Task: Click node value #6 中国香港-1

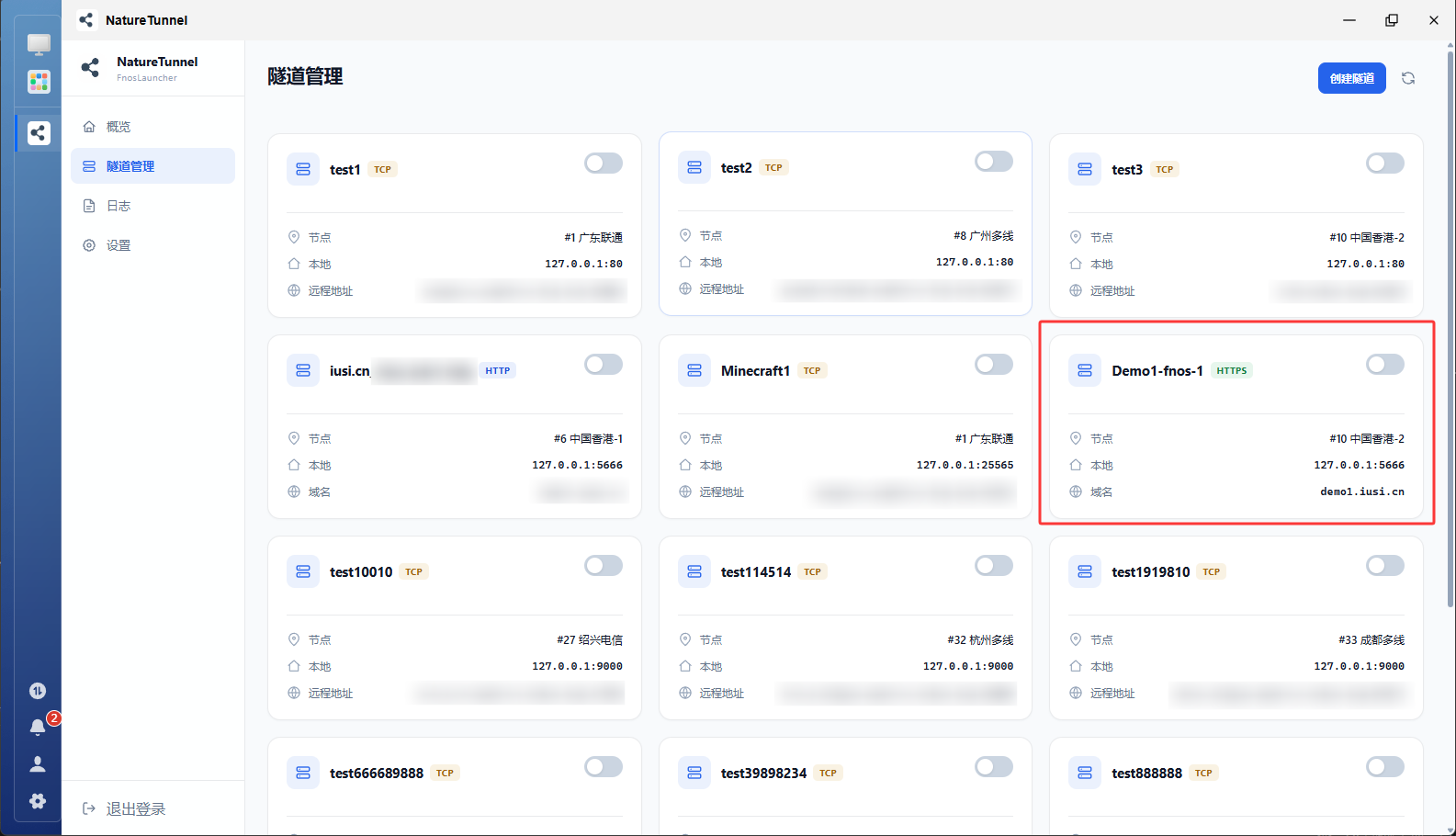Action: point(588,438)
